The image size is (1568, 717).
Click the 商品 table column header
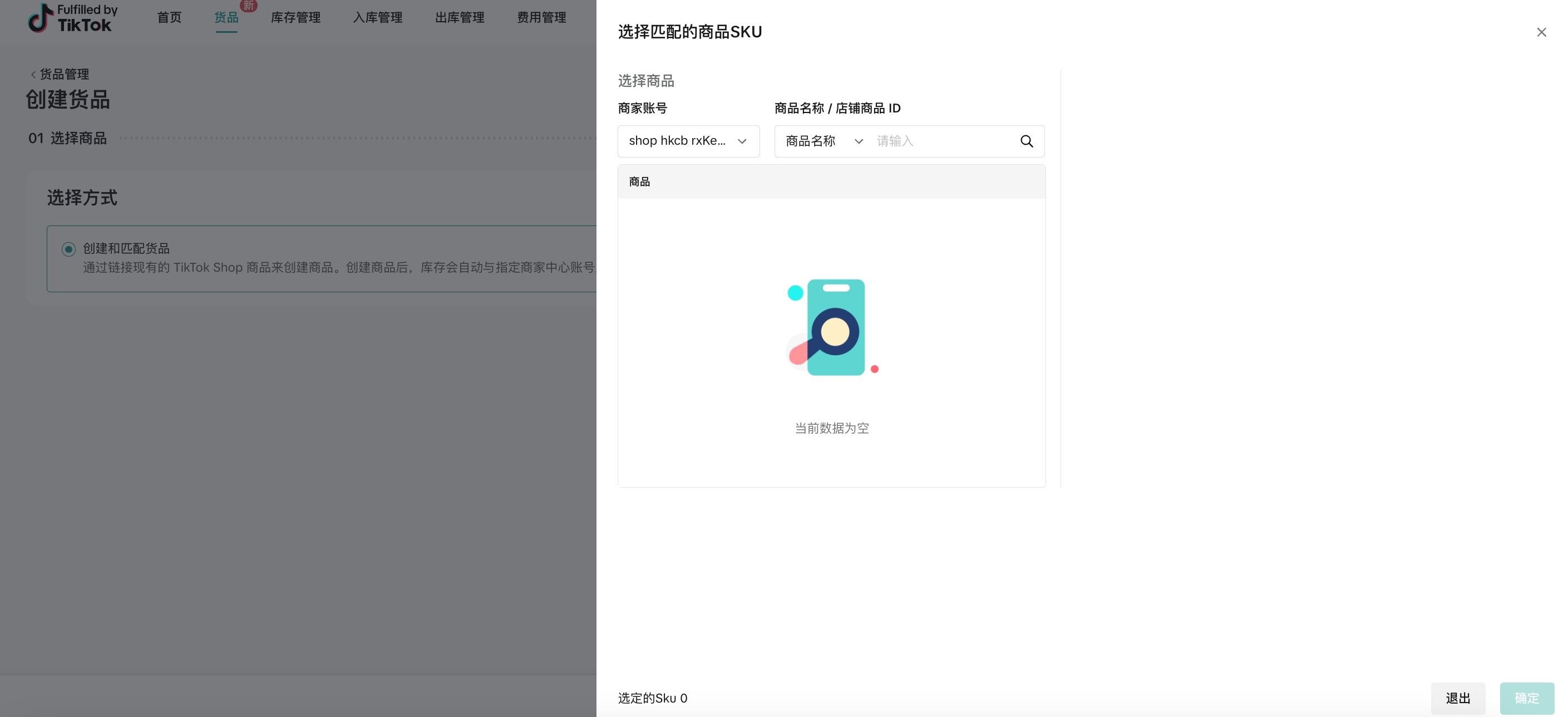[639, 181]
